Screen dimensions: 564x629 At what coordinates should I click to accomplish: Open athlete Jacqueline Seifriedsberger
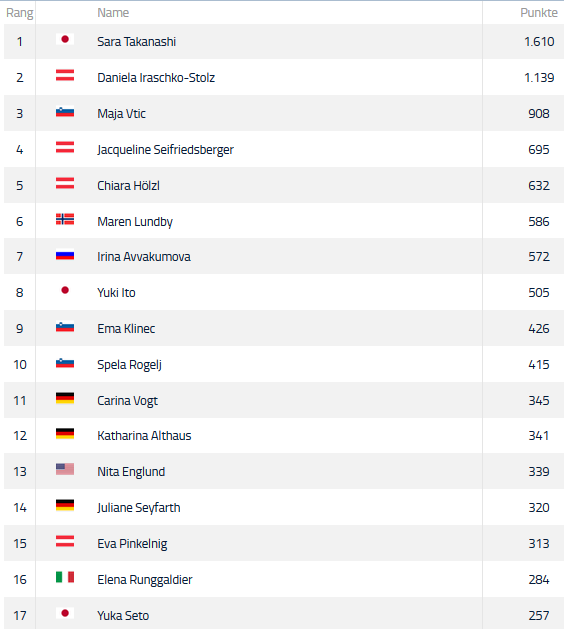[x=165, y=150]
